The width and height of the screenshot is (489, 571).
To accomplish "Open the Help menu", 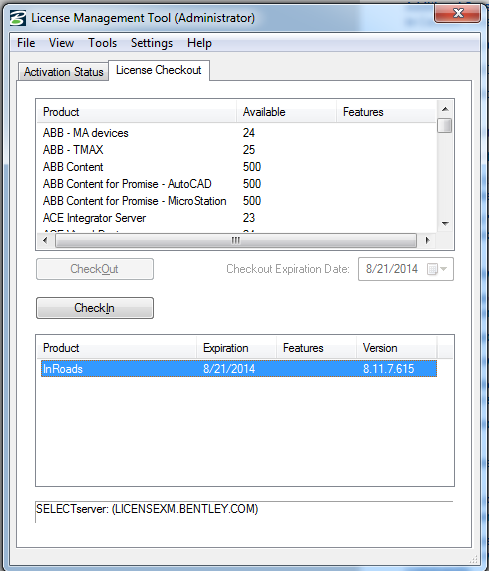I will pos(199,43).
